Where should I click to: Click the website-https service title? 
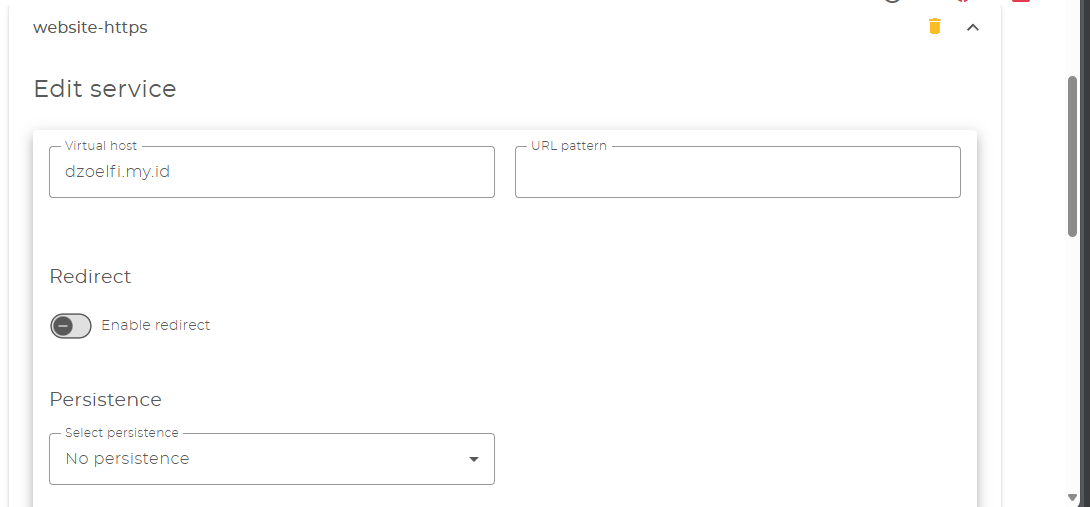[x=90, y=28]
